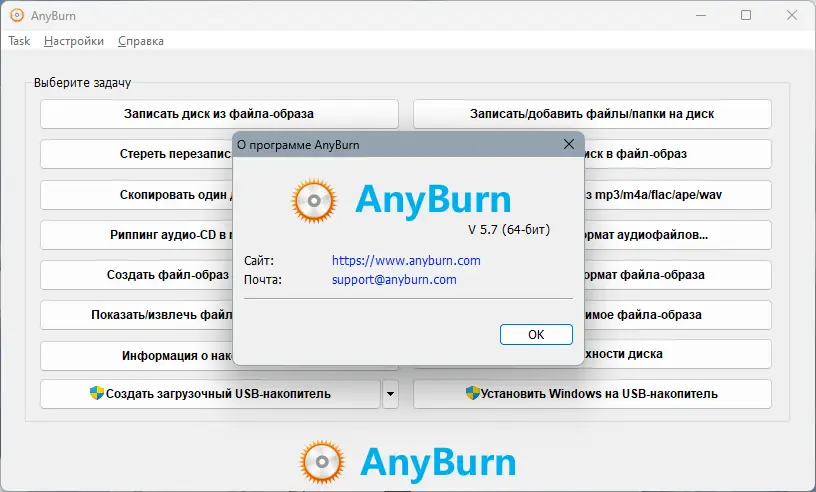Open the Справка menu
This screenshot has height=492, width=816.
141,41
